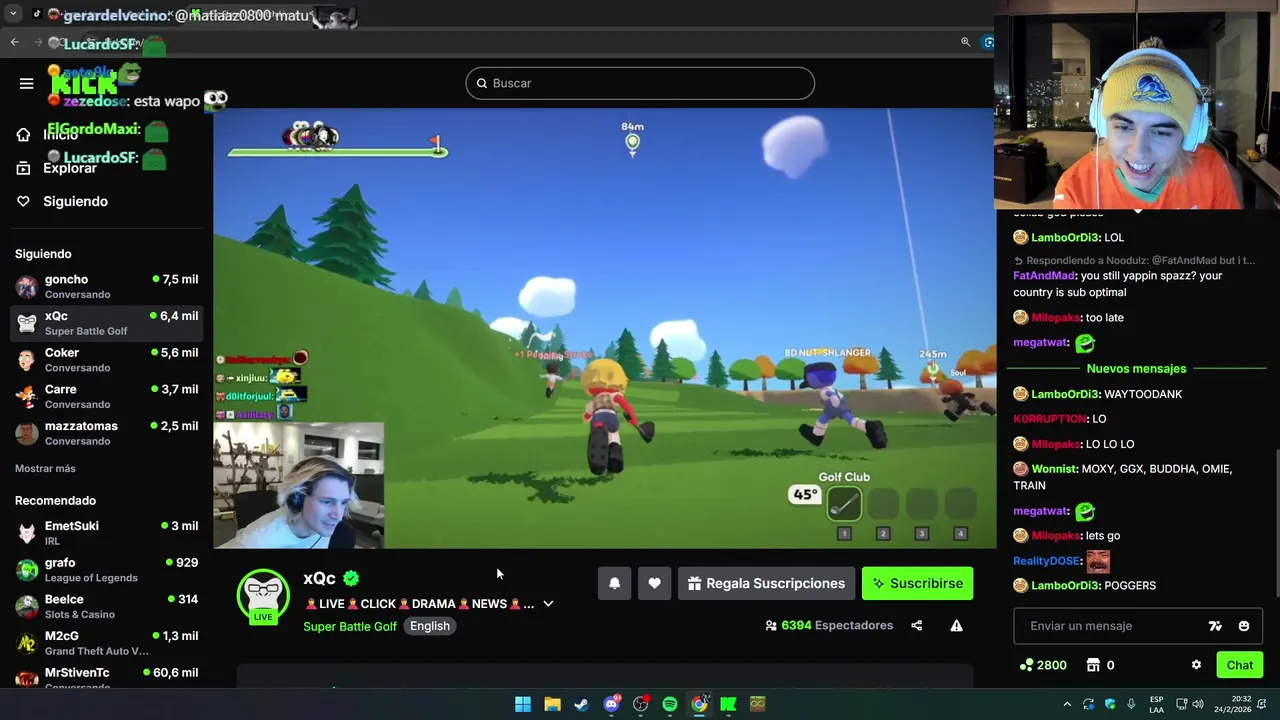Show hidden system tray icons chevron
1280x720 pixels.
tap(1067, 704)
